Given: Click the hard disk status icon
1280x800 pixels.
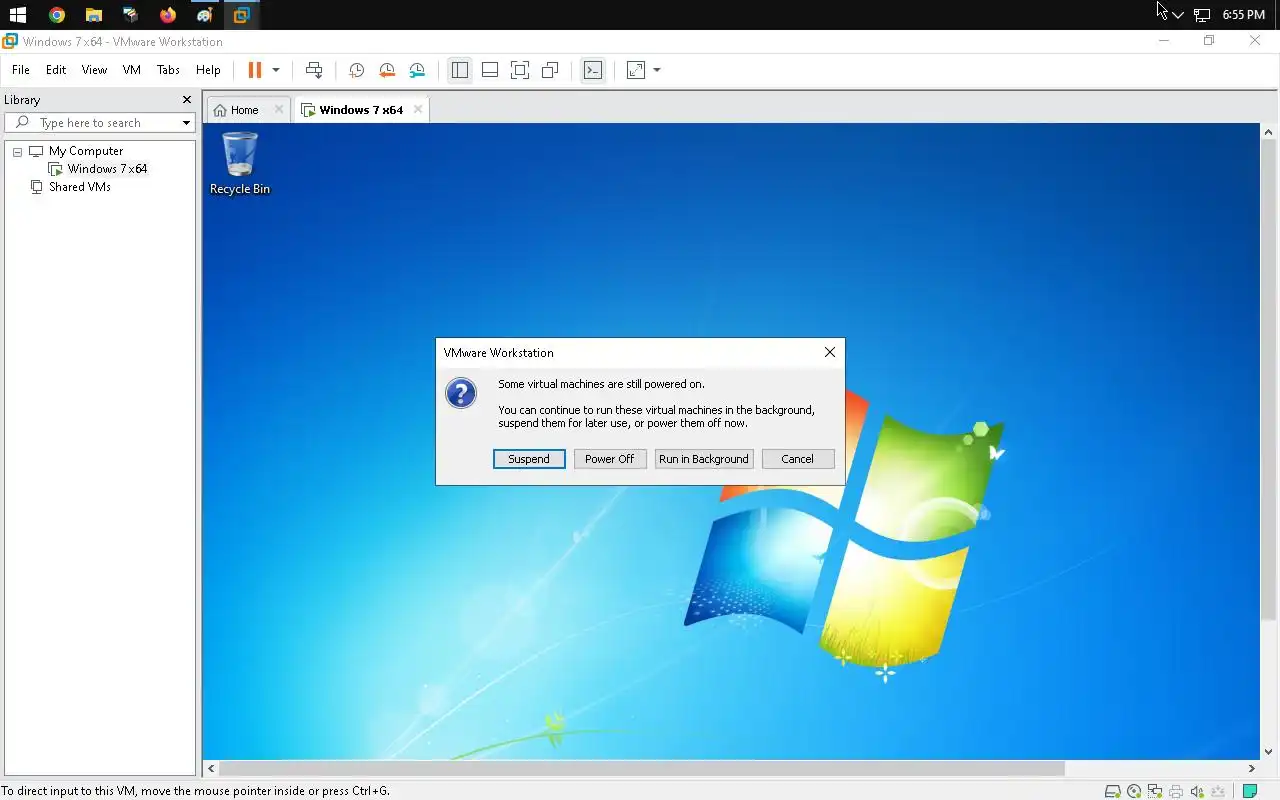Looking at the screenshot, I should 1112,791.
